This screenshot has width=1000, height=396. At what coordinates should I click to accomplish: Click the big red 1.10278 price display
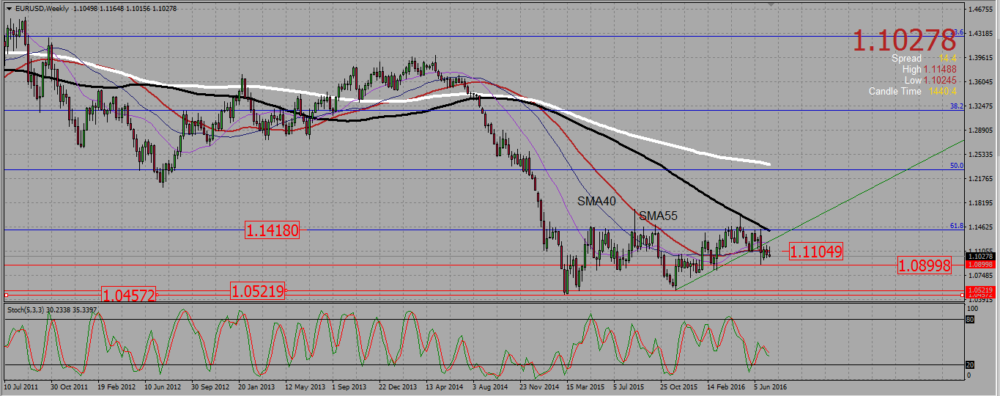click(x=904, y=40)
